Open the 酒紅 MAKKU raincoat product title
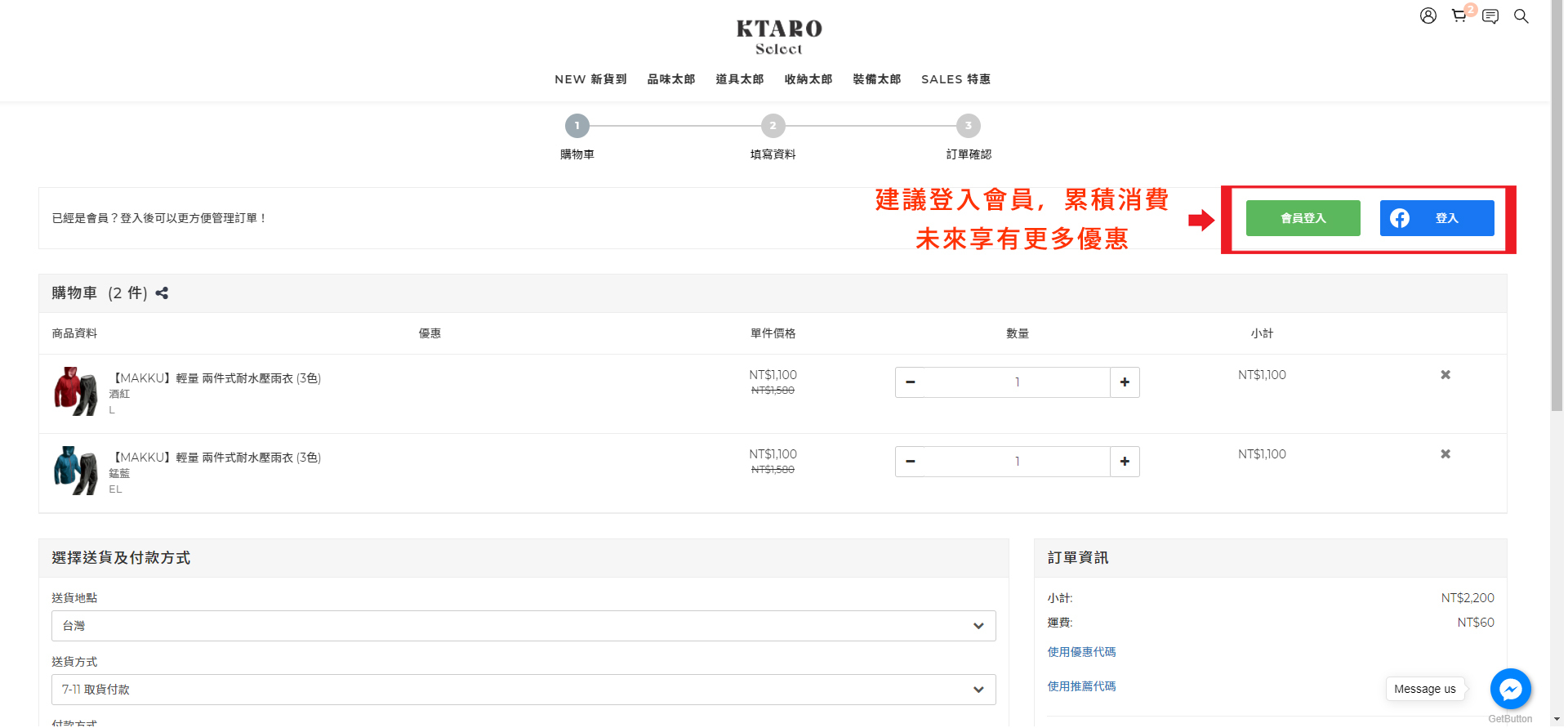1568x728 pixels. (x=215, y=378)
